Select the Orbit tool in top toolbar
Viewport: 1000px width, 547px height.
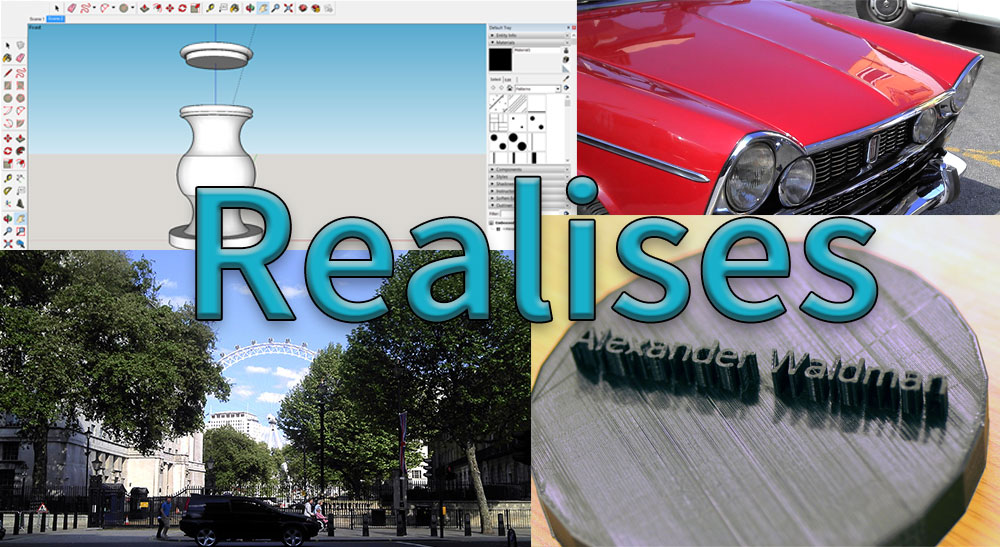tap(249, 8)
